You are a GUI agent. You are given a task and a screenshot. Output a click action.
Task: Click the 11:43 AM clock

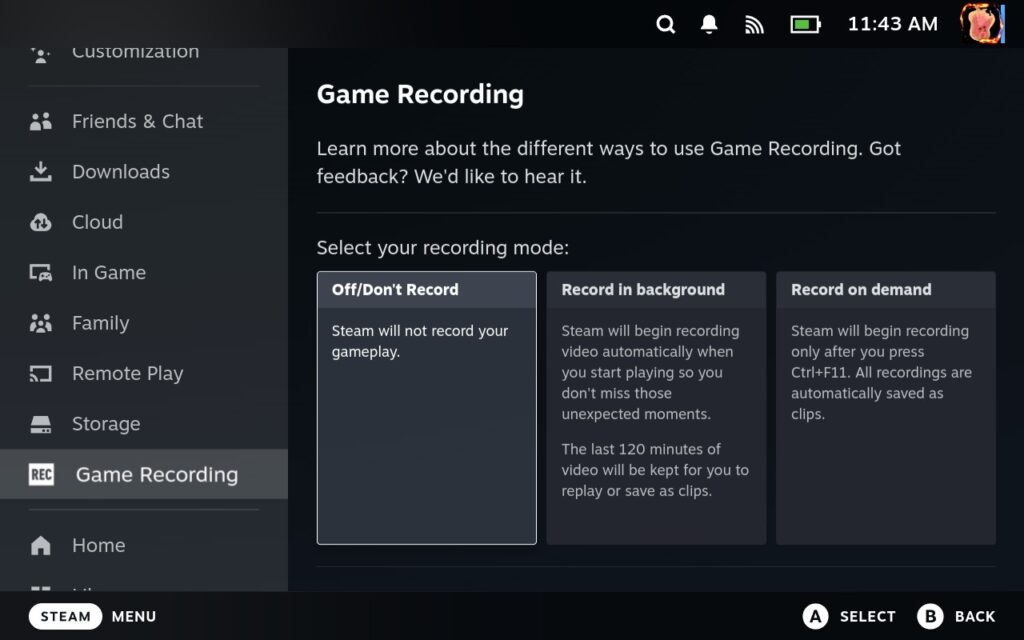892,24
